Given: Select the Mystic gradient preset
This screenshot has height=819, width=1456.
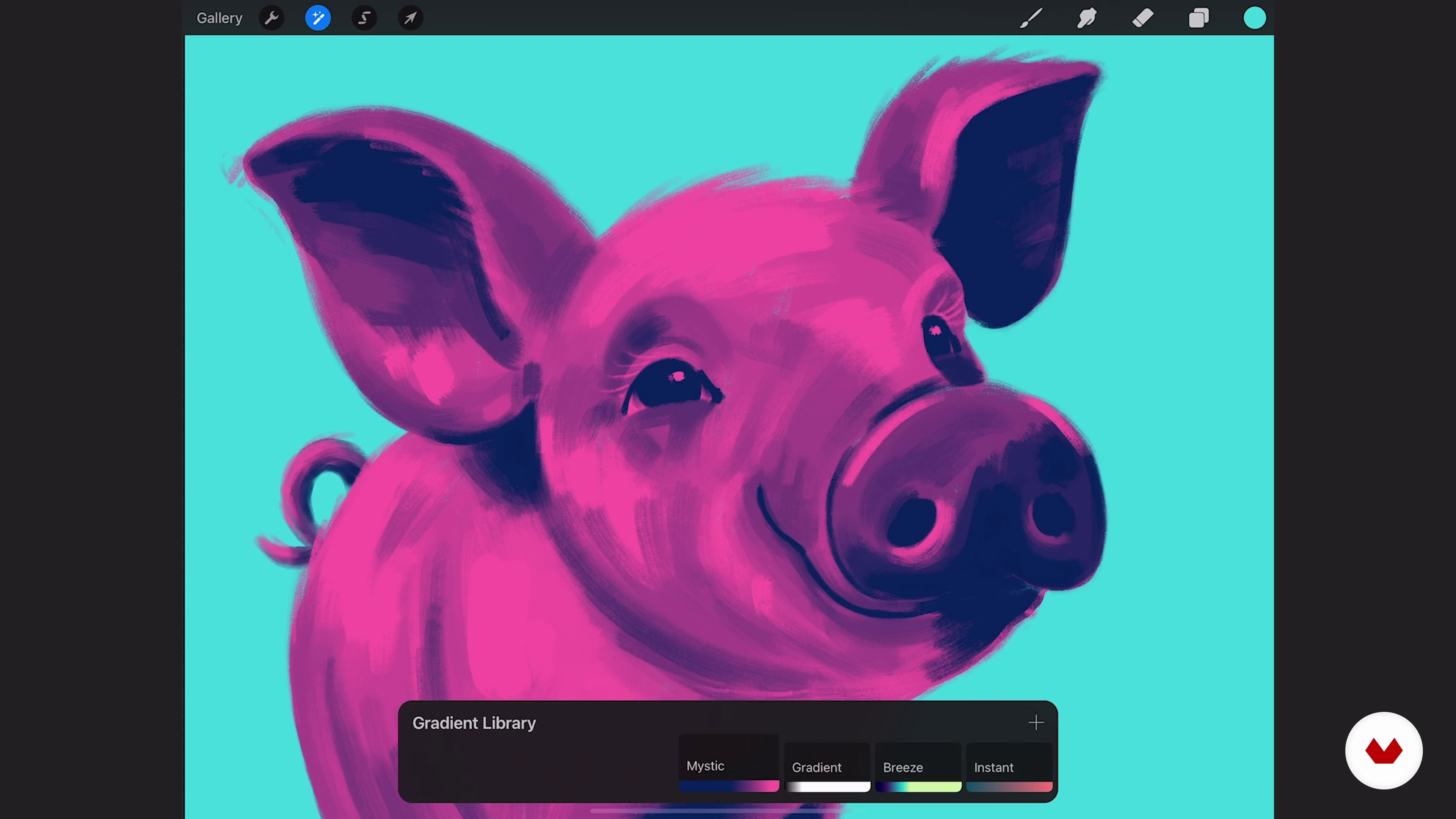Looking at the screenshot, I should 728,765.
